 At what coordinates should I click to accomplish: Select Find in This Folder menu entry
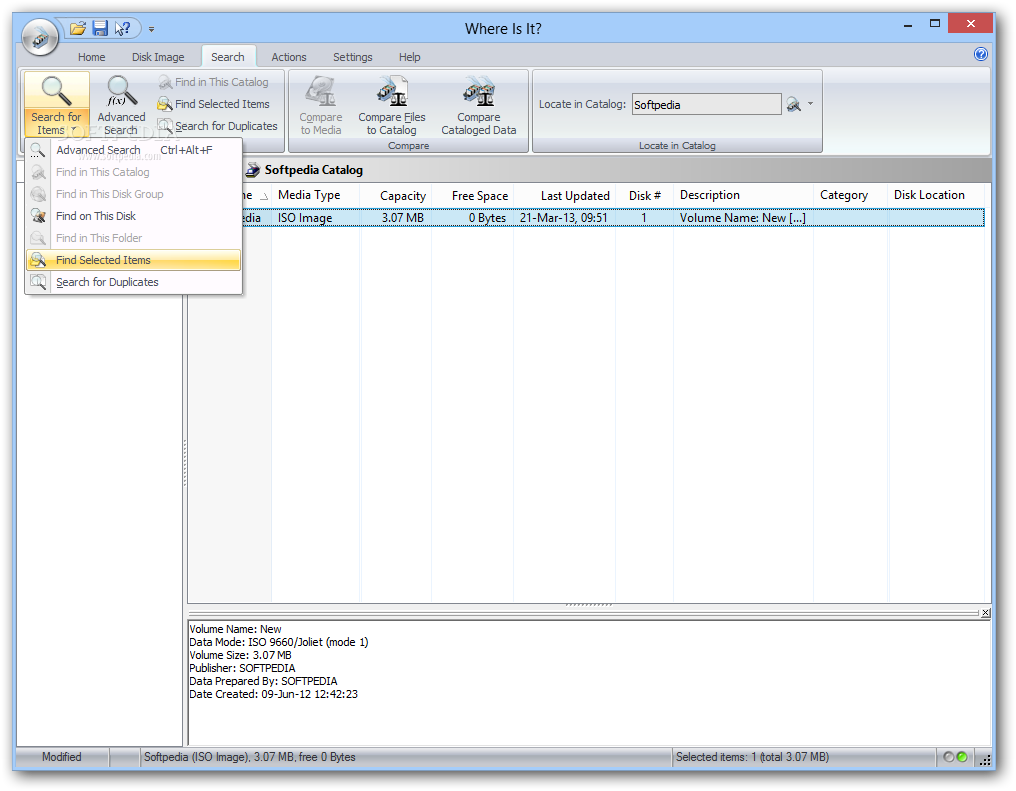click(x=133, y=238)
